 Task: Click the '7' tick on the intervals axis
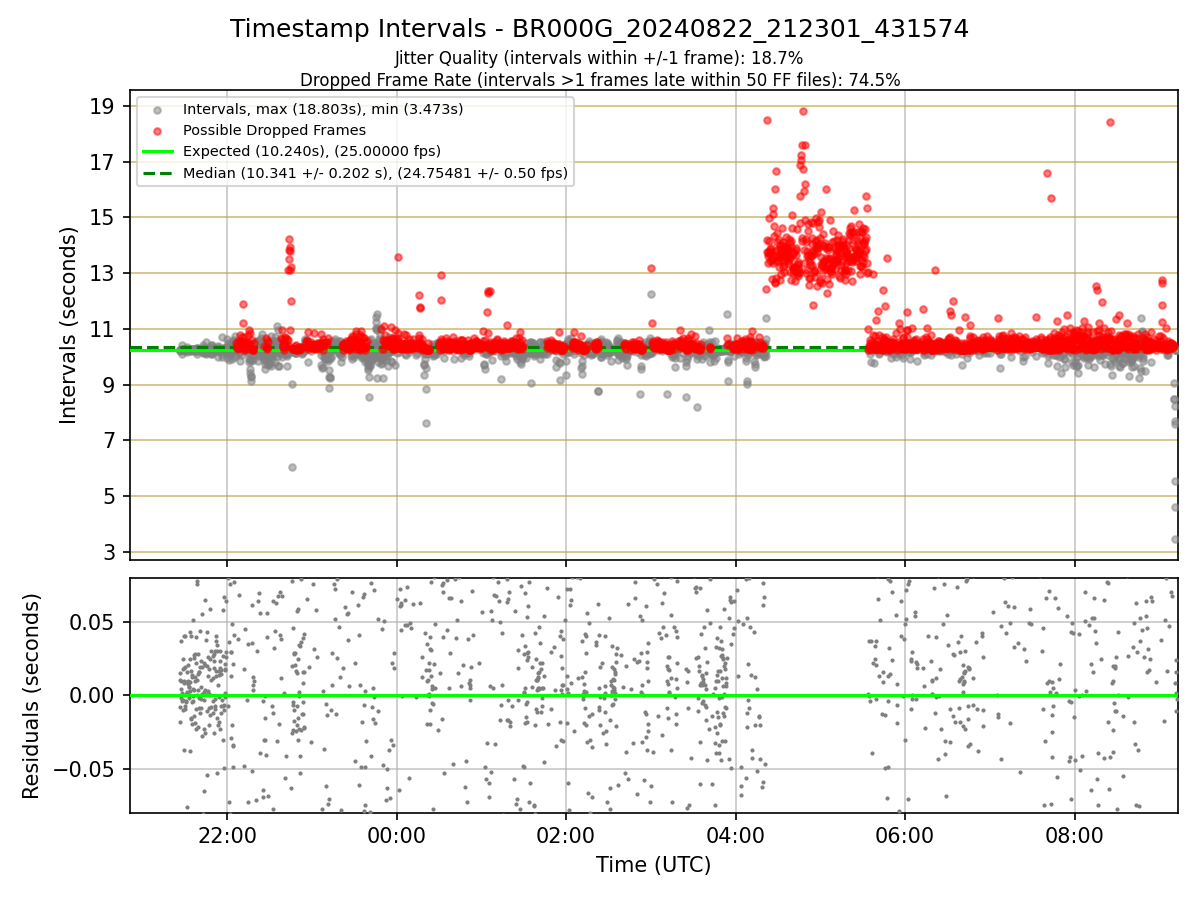pyautogui.click(x=110, y=440)
